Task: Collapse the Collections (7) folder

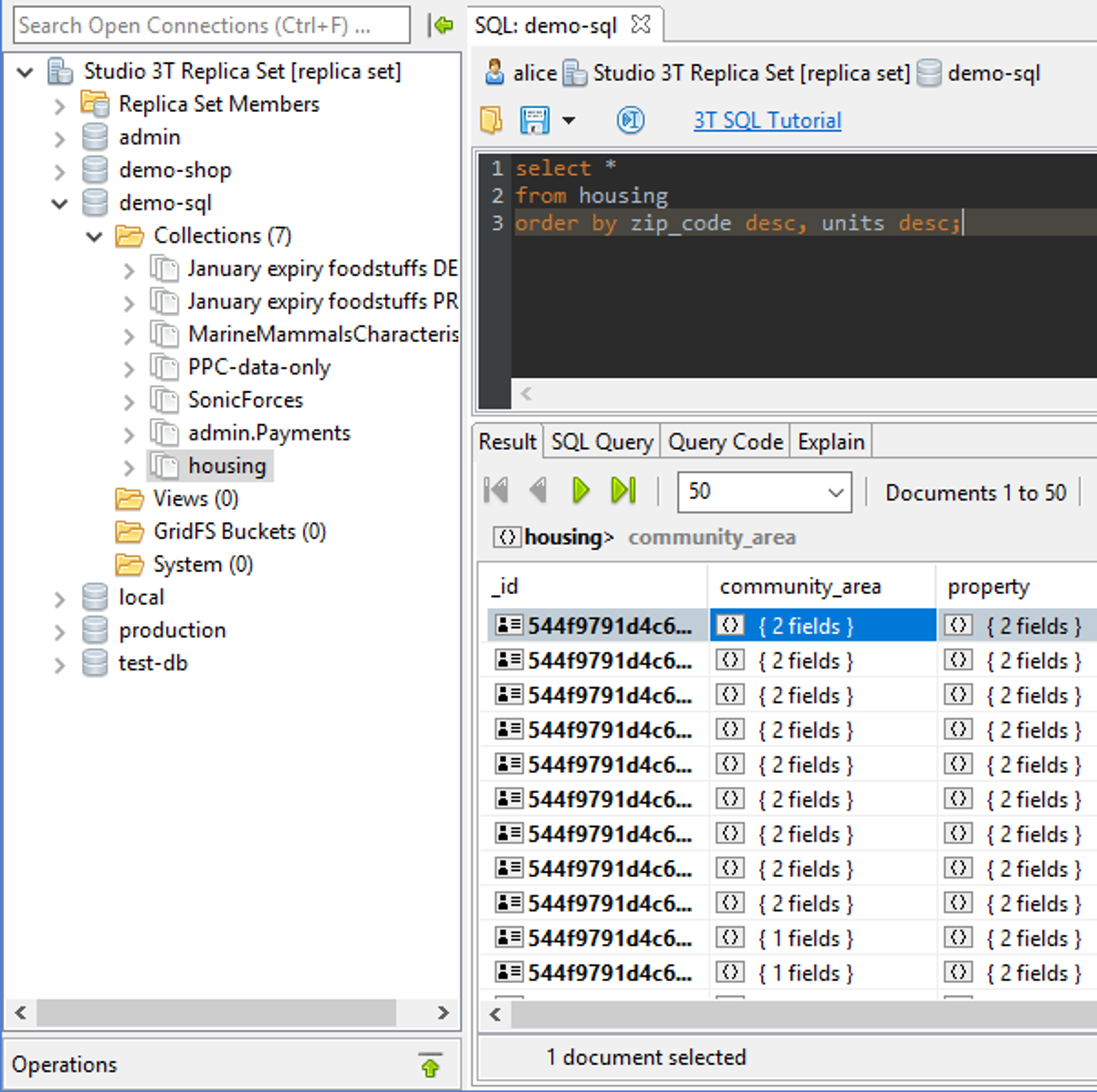Action: click(94, 236)
